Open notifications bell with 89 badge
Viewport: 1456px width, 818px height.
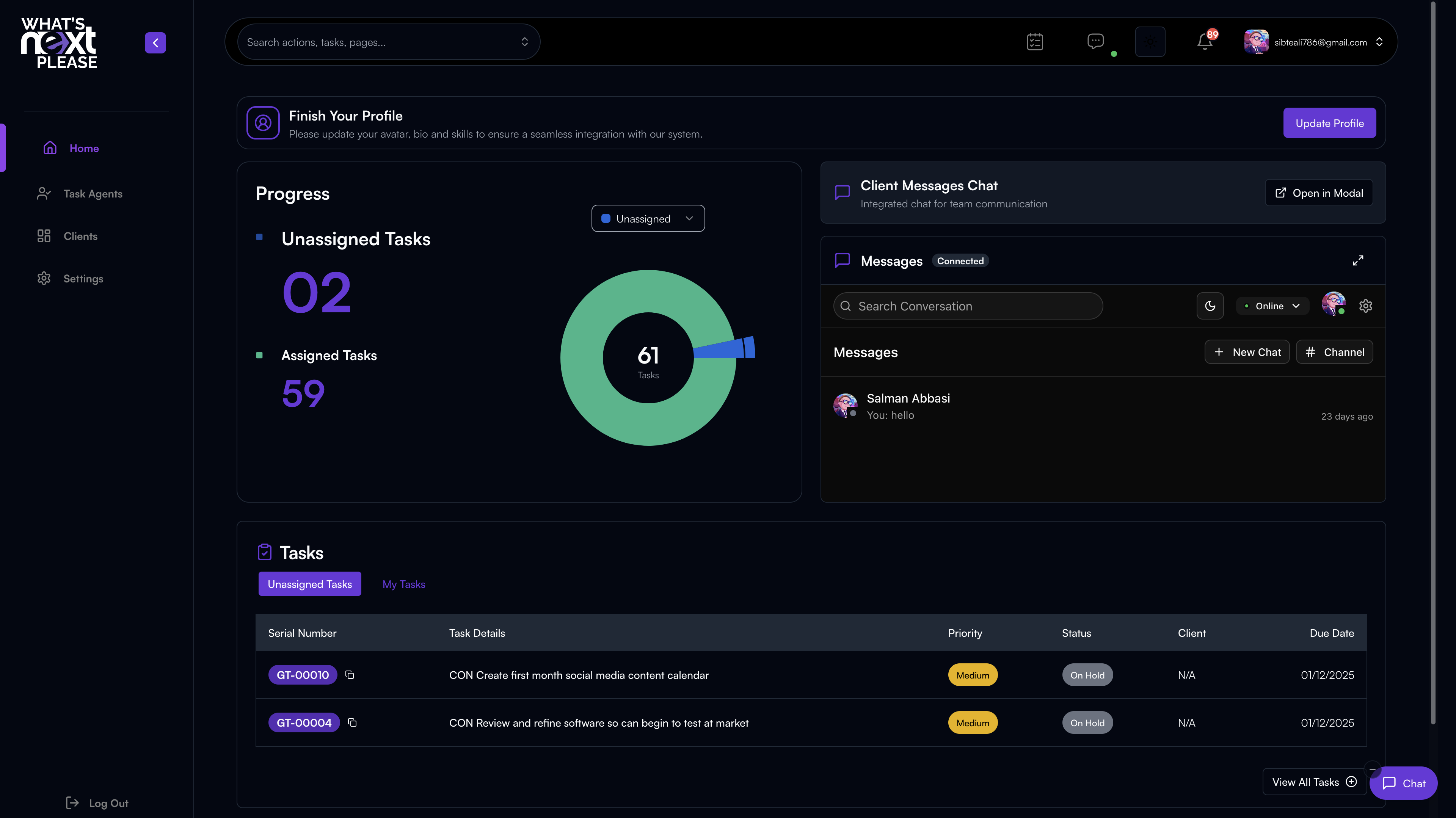(x=1205, y=42)
